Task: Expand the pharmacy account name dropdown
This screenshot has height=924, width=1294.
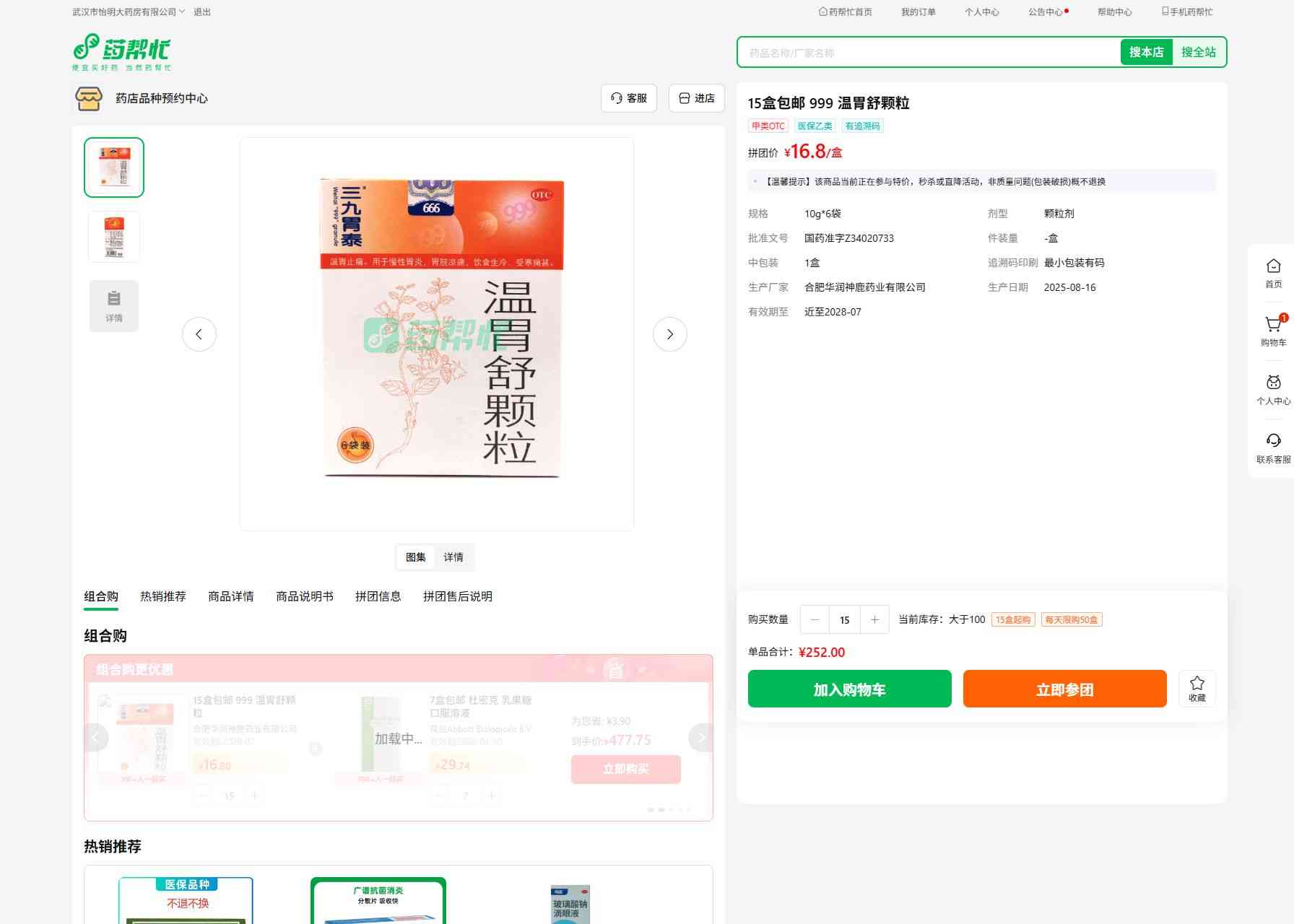Action: (129, 12)
